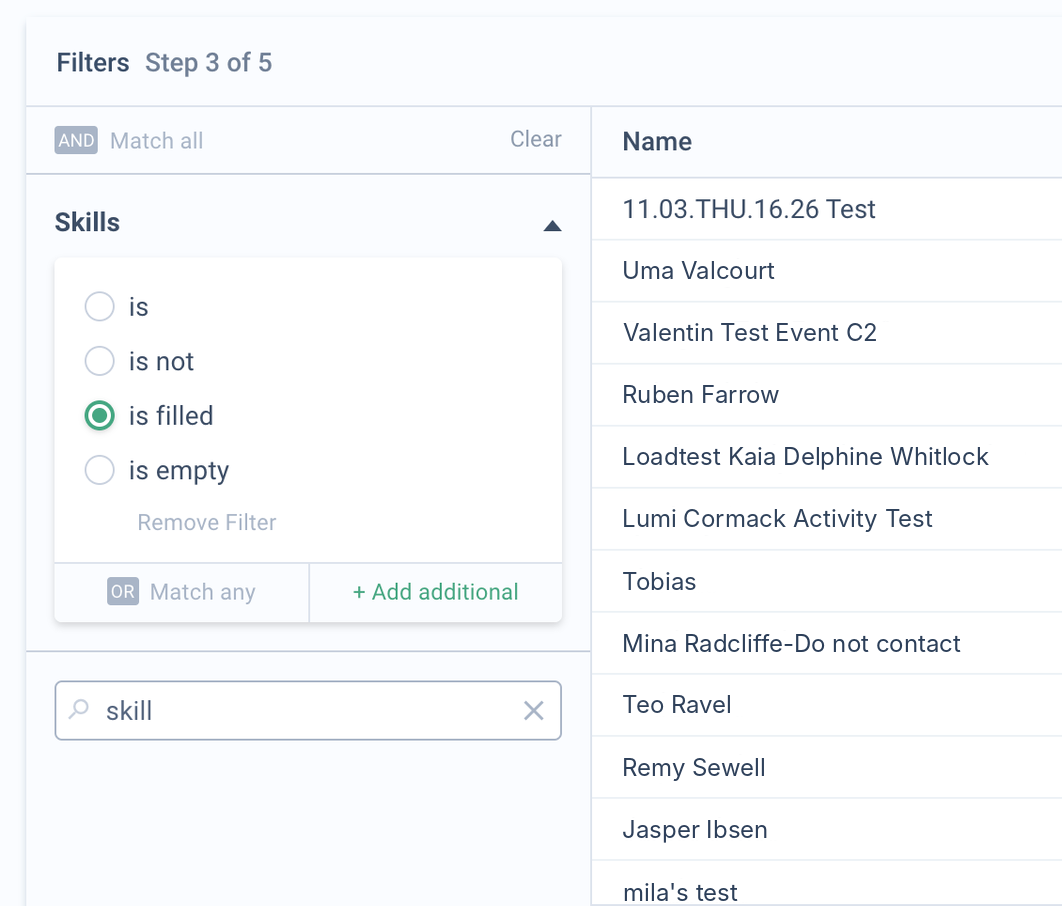Toggle the AND Match all control
This screenshot has height=906, width=1062.
click(x=129, y=140)
